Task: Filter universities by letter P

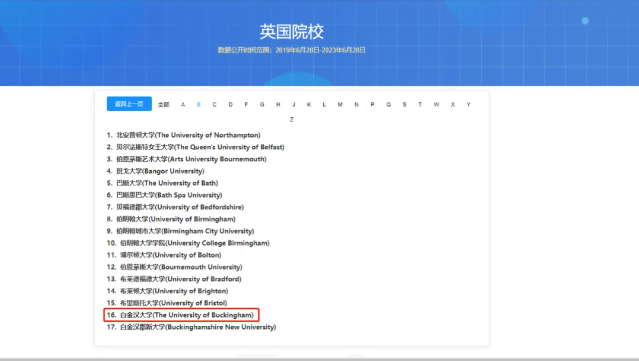Action: [372, 105]
